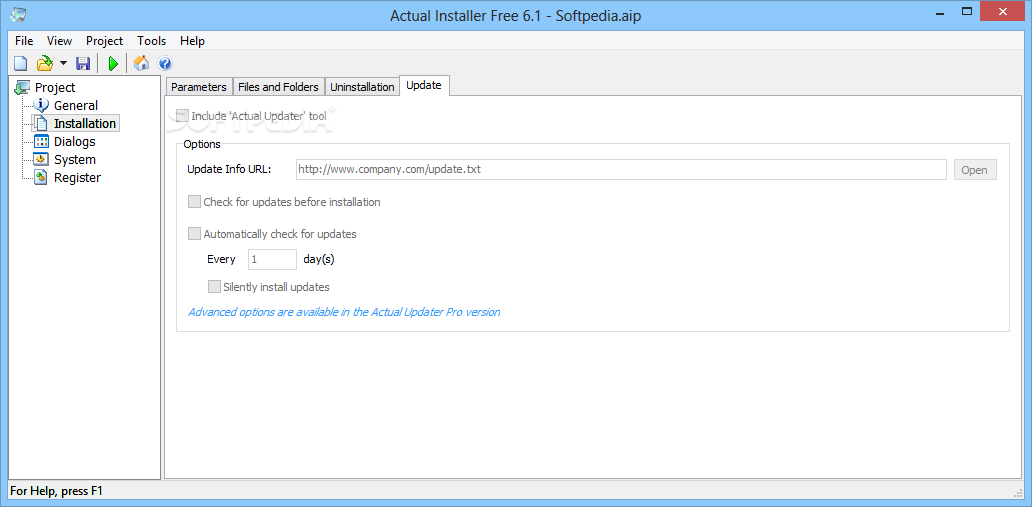Screen dimensions: 1032x507
Task: Click the blue Help question icon
Action: click(x=165, y=63)
